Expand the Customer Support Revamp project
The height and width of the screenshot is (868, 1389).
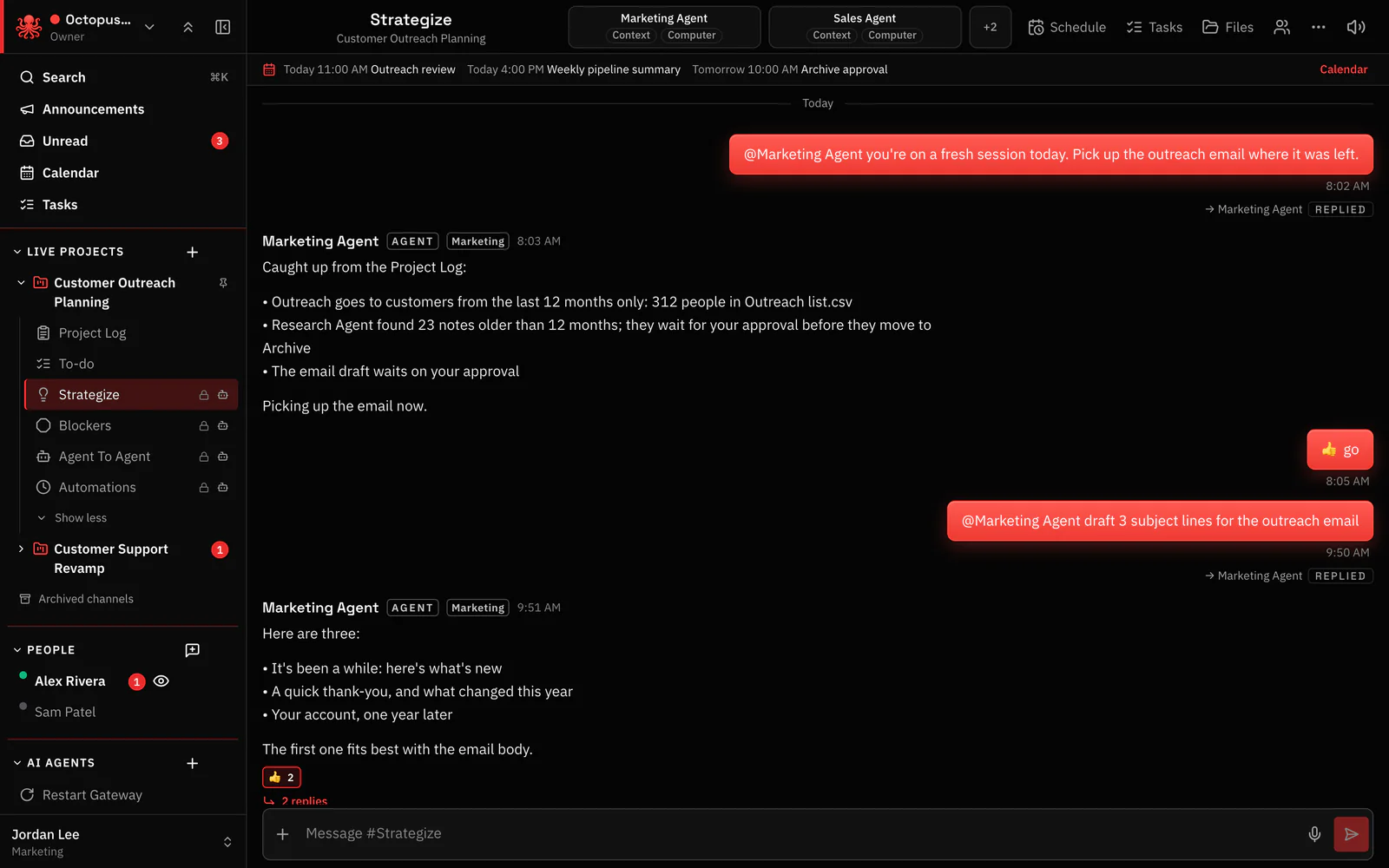tap(21, 549)
